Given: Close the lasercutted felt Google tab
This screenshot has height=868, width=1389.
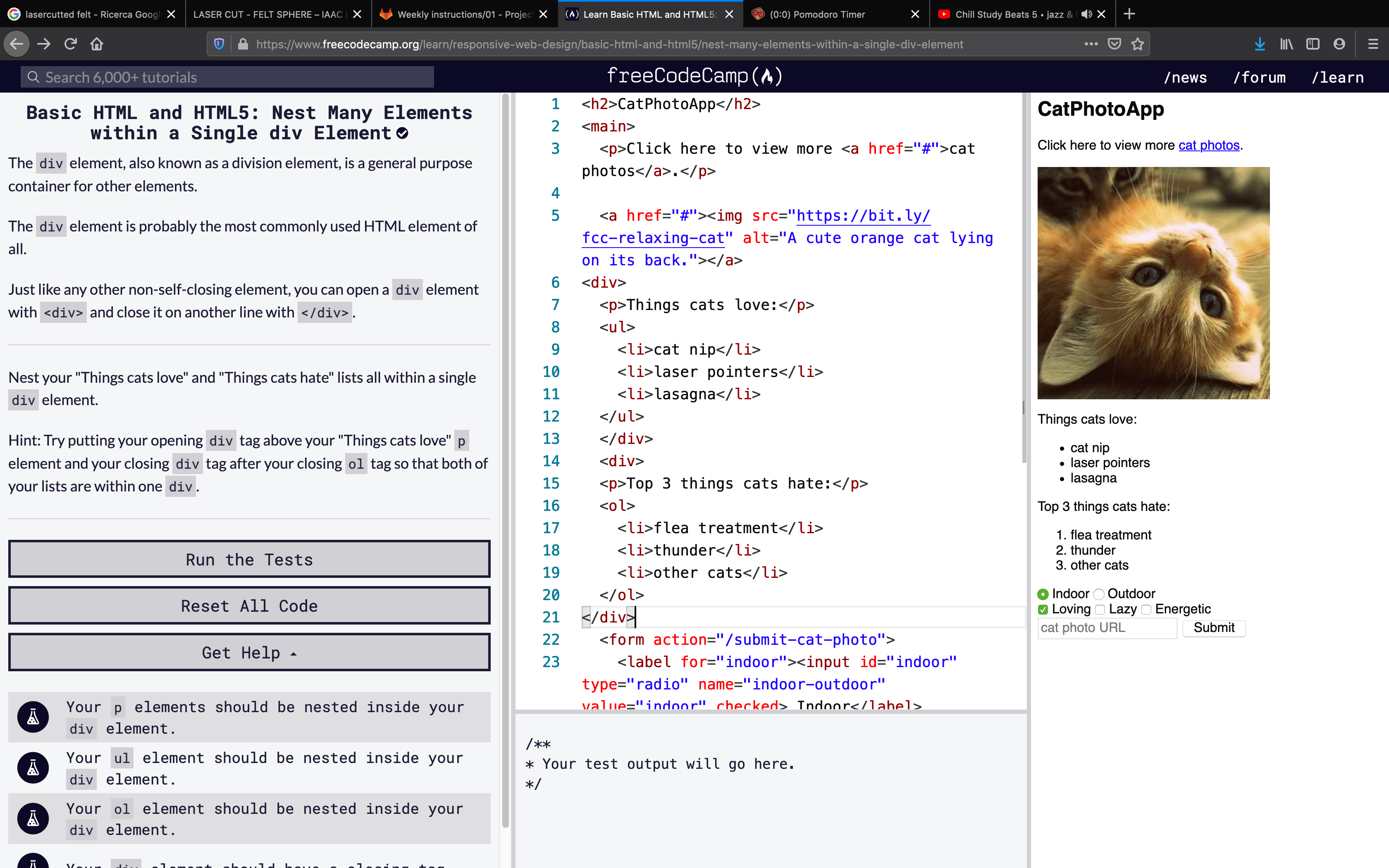Looking at the screenshot, I should click(171, 14).
